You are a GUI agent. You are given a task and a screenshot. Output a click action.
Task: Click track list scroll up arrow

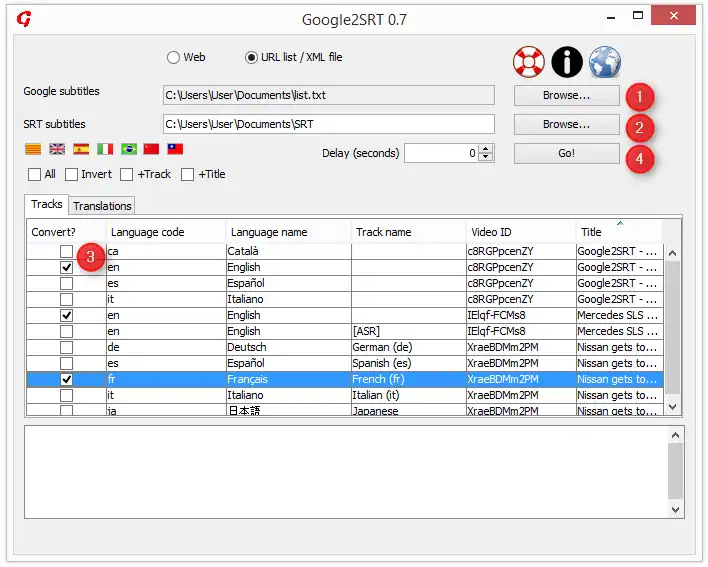672,253
